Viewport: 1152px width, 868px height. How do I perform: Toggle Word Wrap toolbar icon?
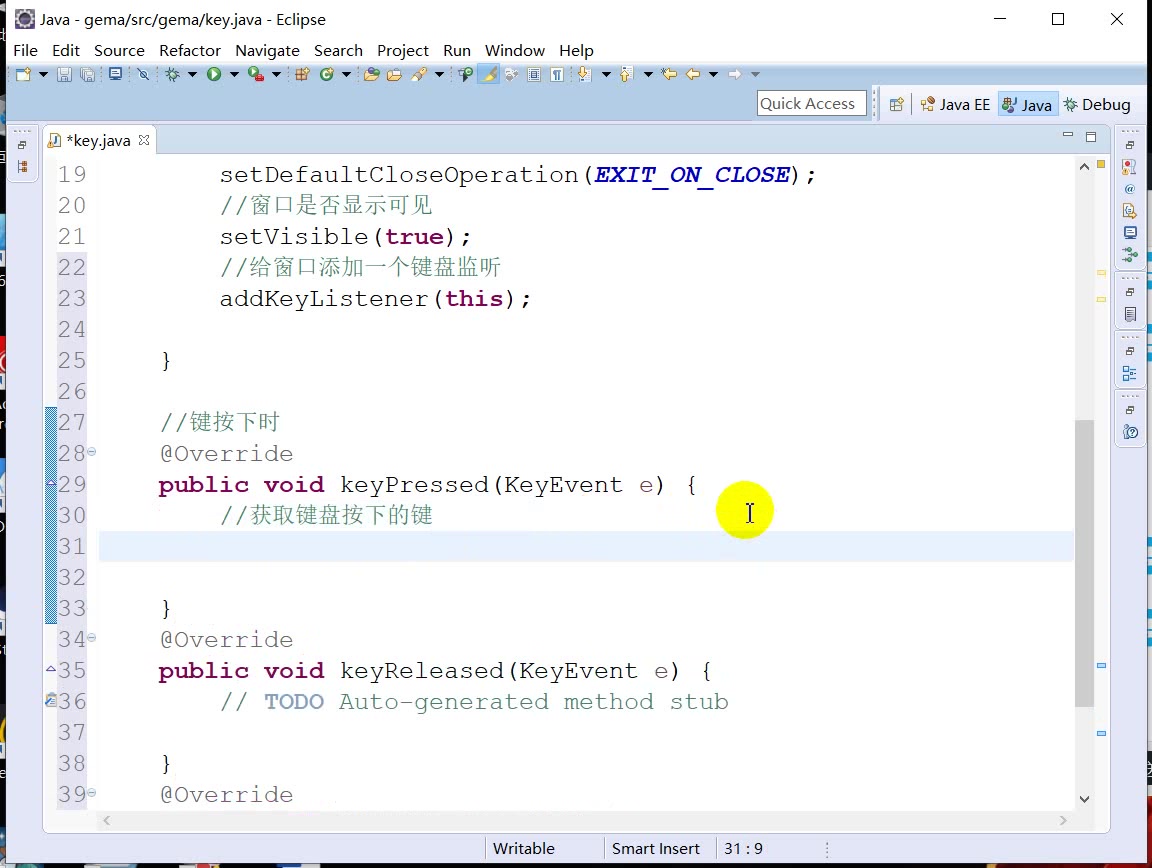coord(511,74)
